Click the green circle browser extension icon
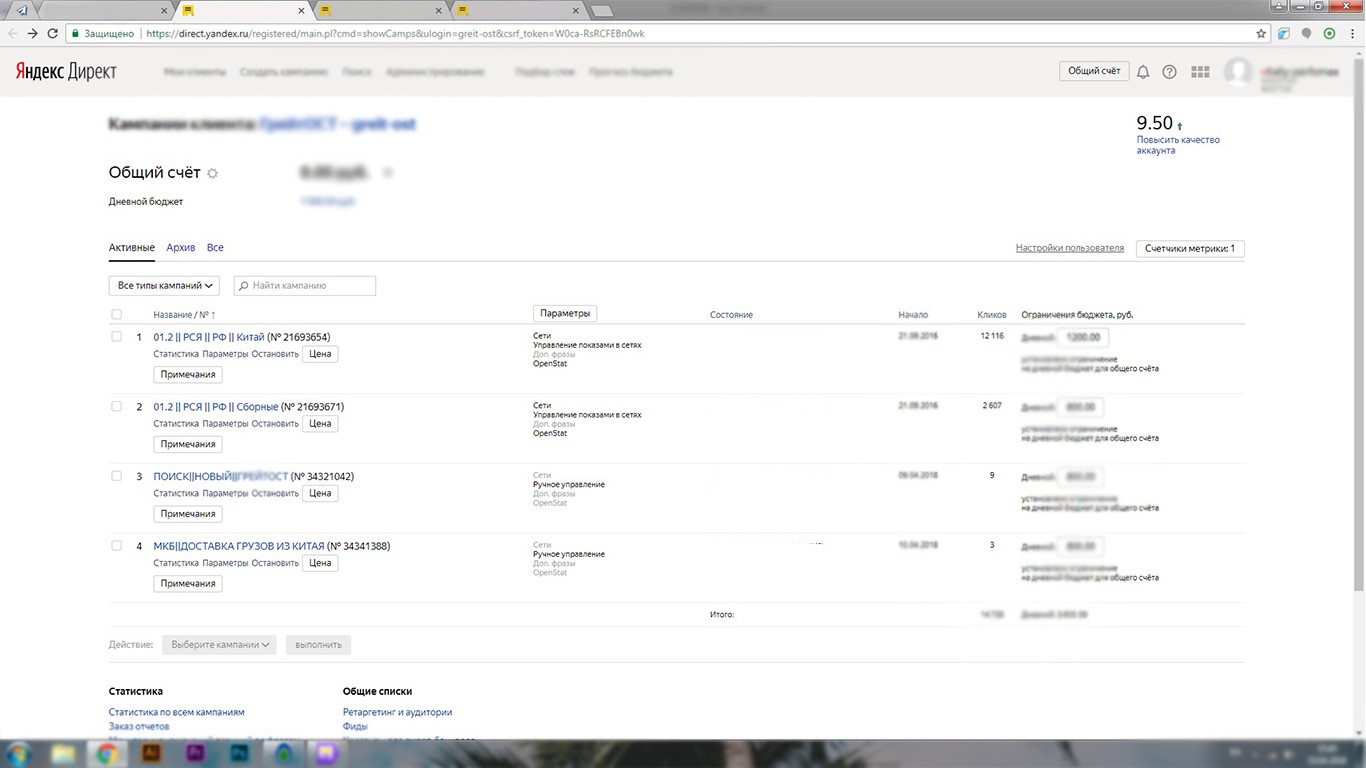Viewport: 1366px width, 768px height. (x=1329, y=33)
